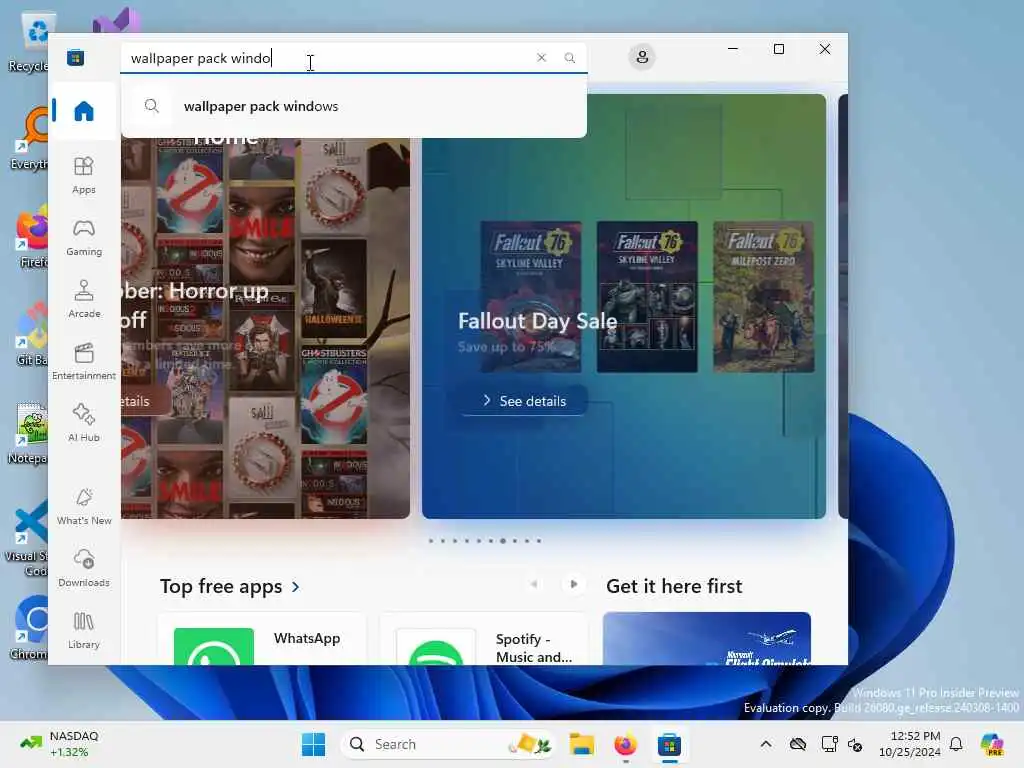Click the taskbar Search box
Viewport: 1024px width, 768px height.
(x=451, y=744)
